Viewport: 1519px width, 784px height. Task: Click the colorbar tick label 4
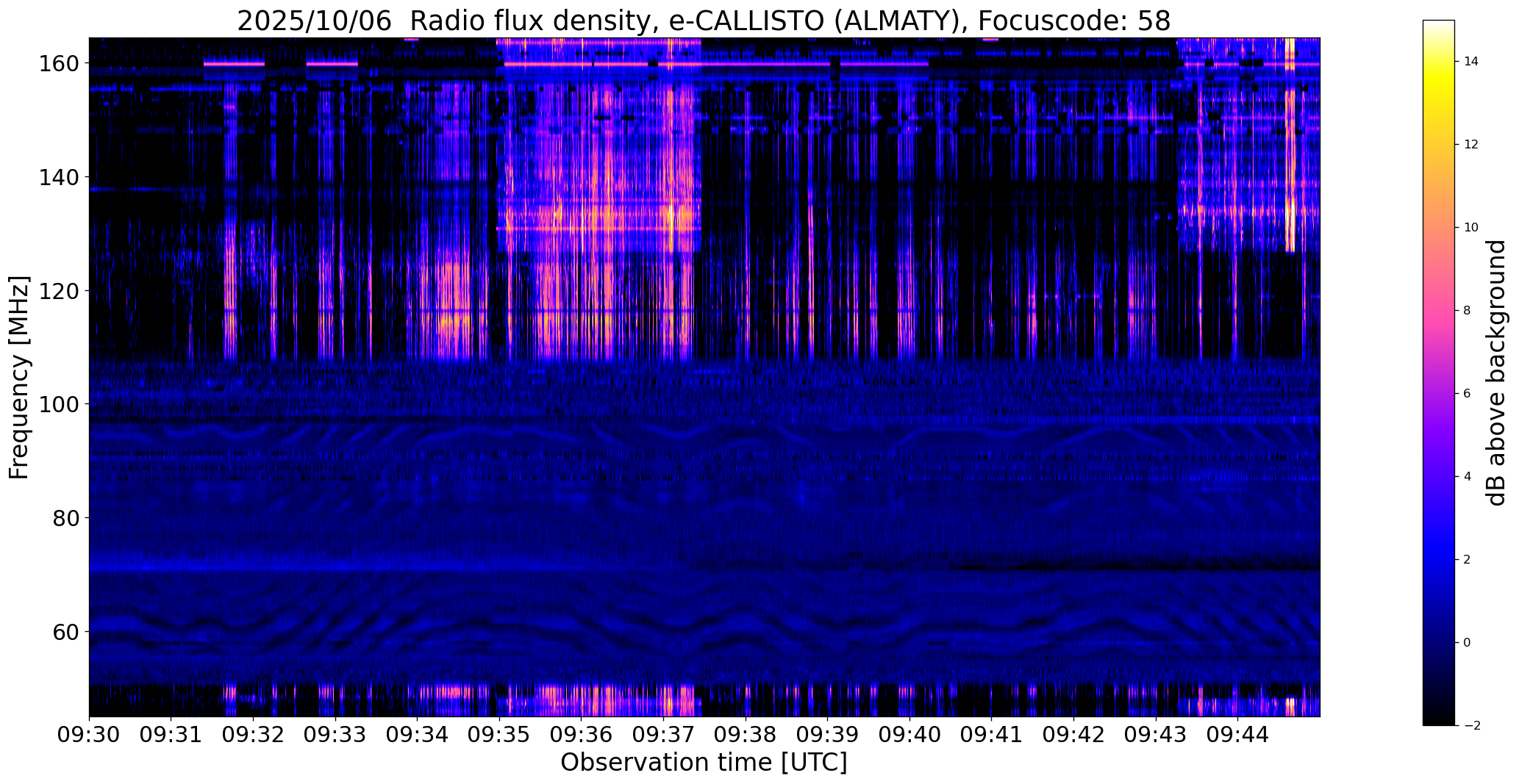point(1468,477)
